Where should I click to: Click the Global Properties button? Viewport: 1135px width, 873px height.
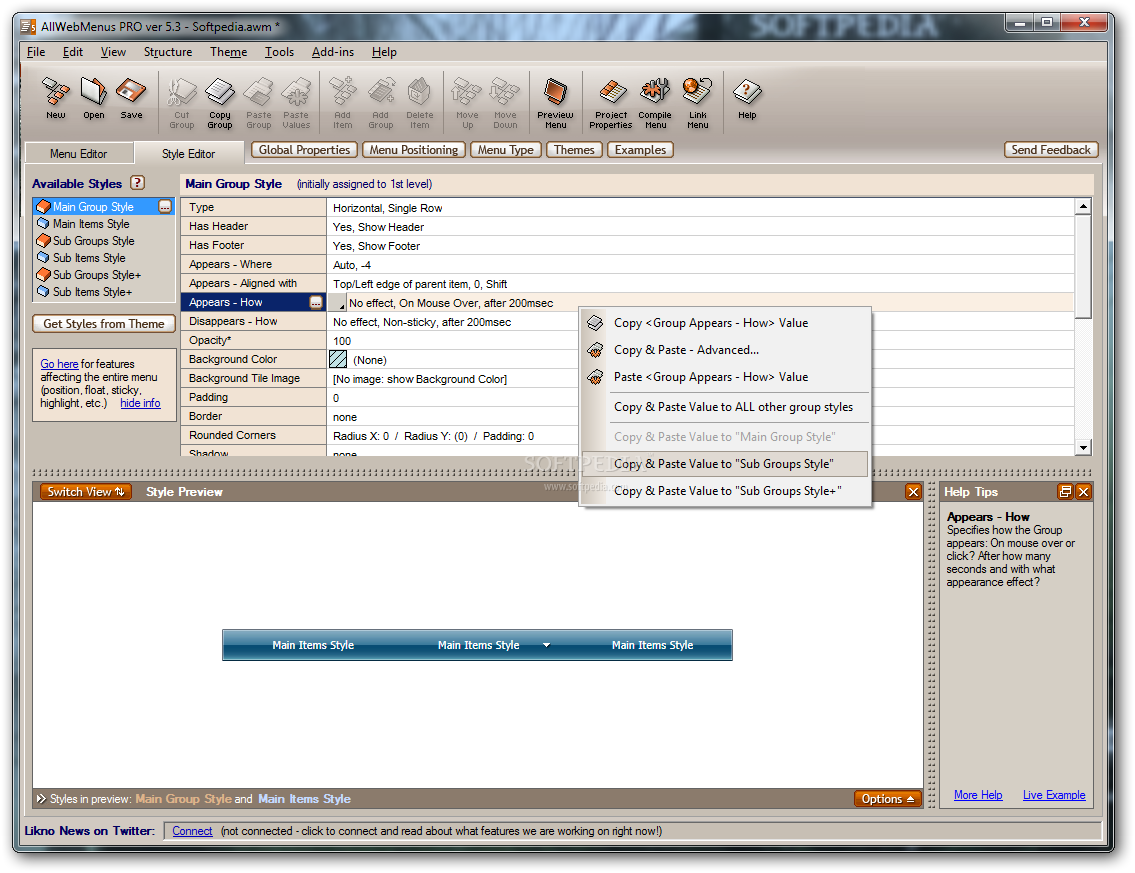pos(305,150)
